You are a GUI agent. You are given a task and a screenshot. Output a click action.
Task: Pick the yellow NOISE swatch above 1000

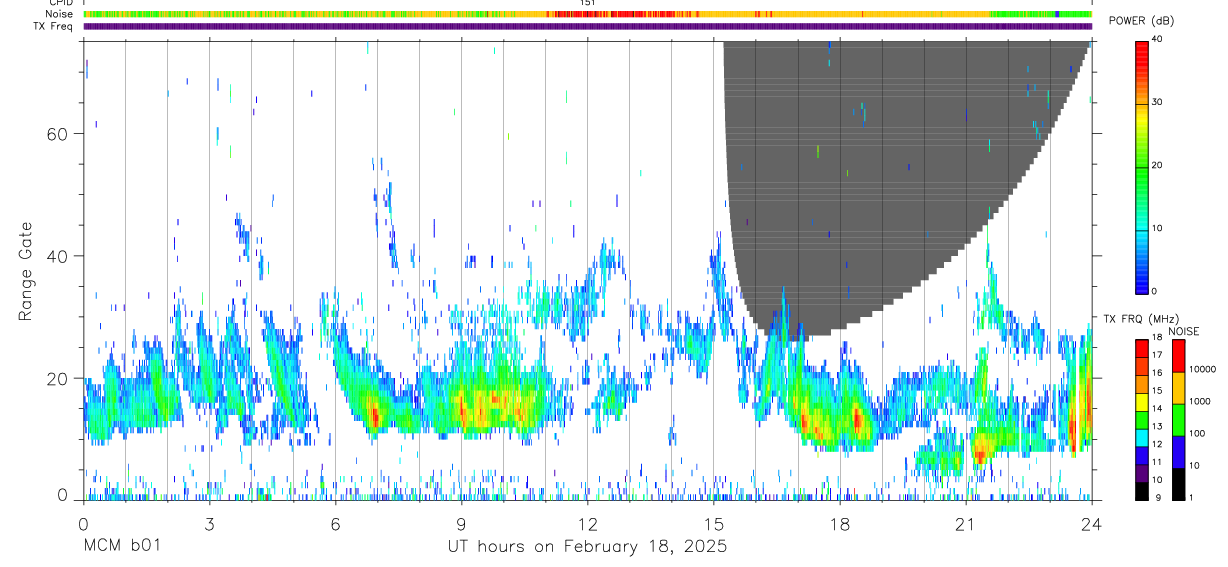1179,388
